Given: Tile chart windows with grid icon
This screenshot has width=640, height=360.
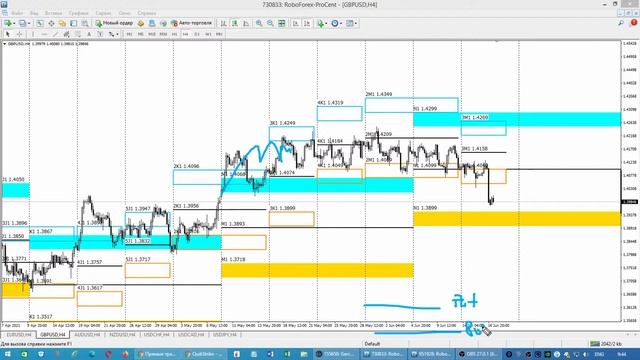Looking at the screenshot, I should 282,23.
